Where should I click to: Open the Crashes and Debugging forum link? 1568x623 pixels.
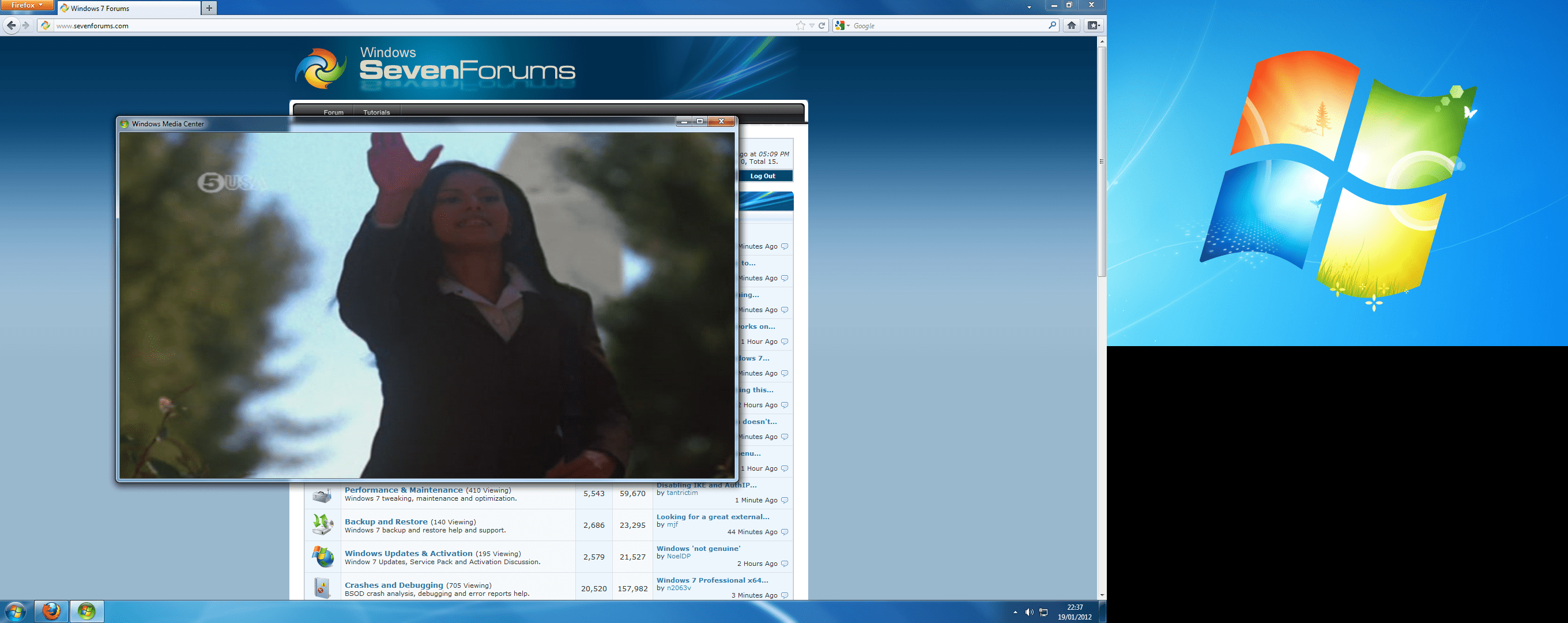(394, 584)
